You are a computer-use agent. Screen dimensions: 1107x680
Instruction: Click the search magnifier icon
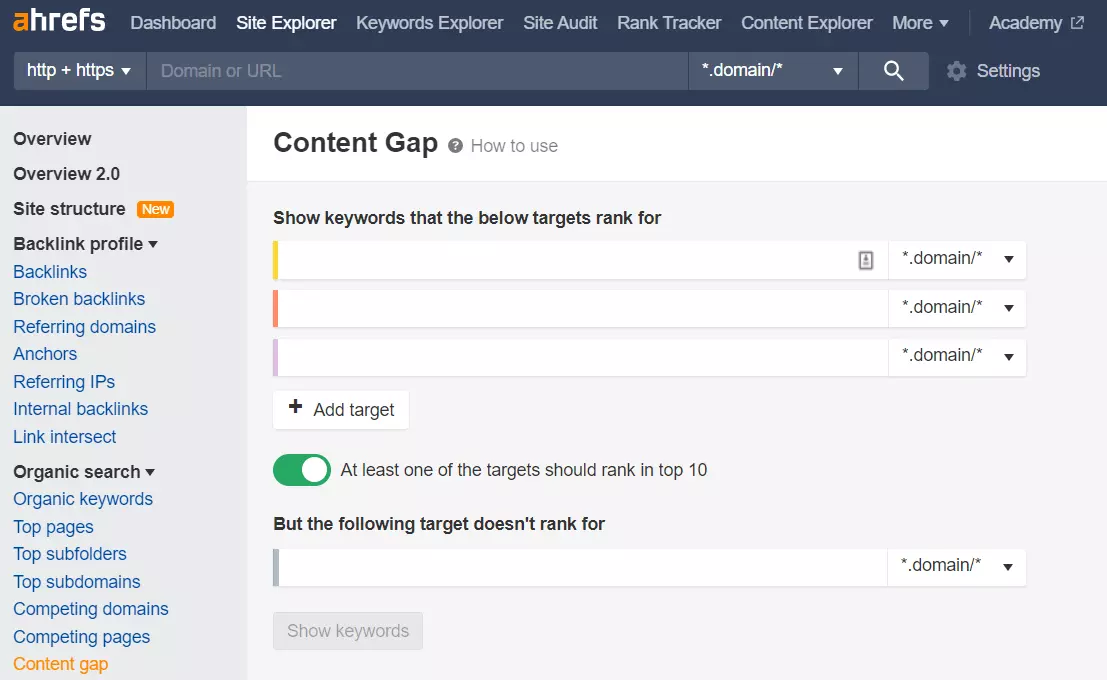(x=893, y=71)
